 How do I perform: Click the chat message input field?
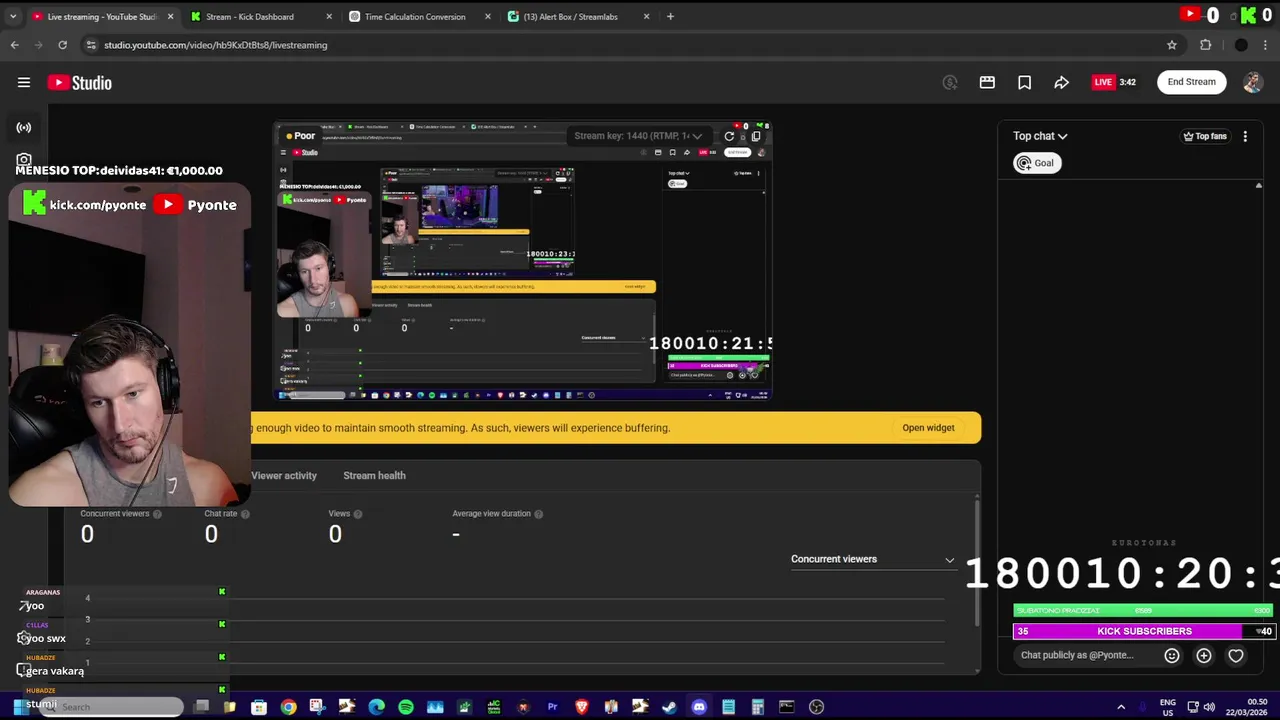(x=1085, y=655)
